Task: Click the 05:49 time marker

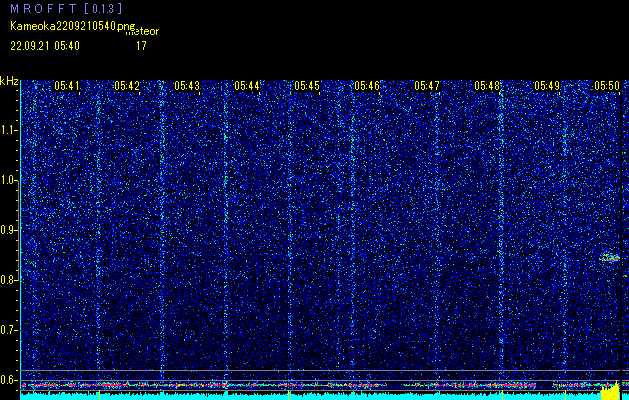Action: (x=547, y=85)
